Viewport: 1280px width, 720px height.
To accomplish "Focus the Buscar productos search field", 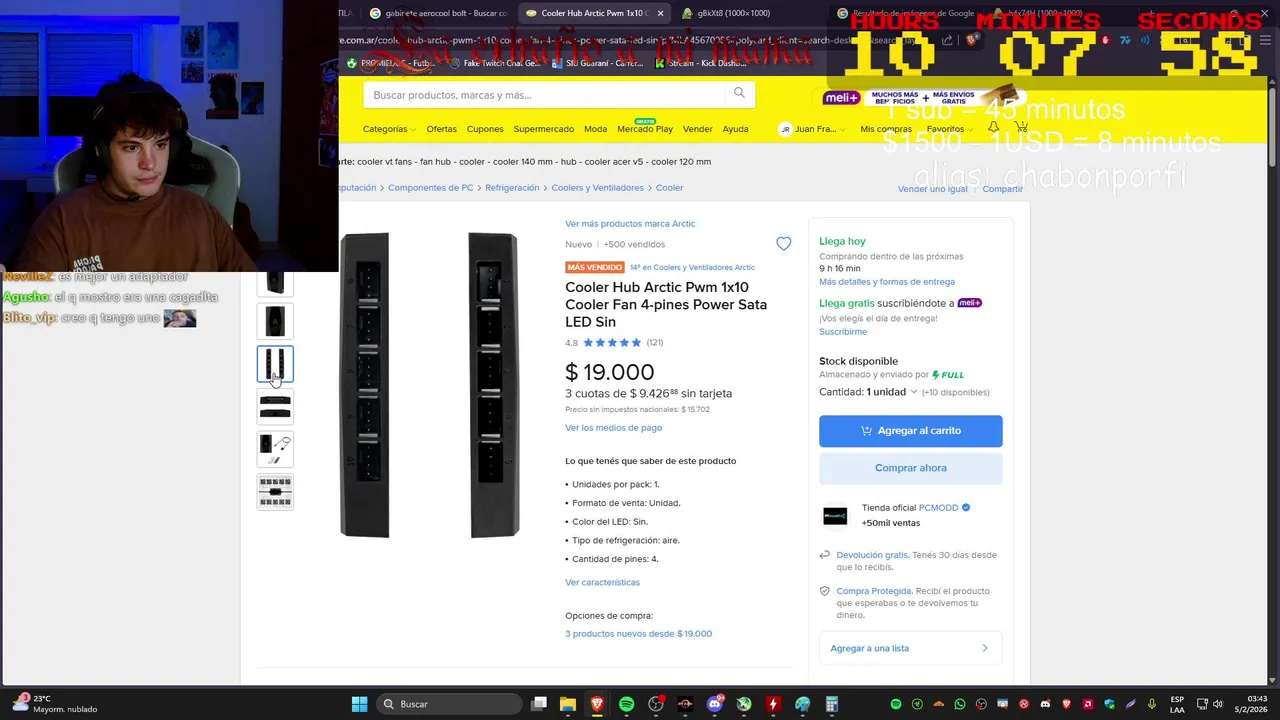I will pyautogui.click(x=545, y=95).
